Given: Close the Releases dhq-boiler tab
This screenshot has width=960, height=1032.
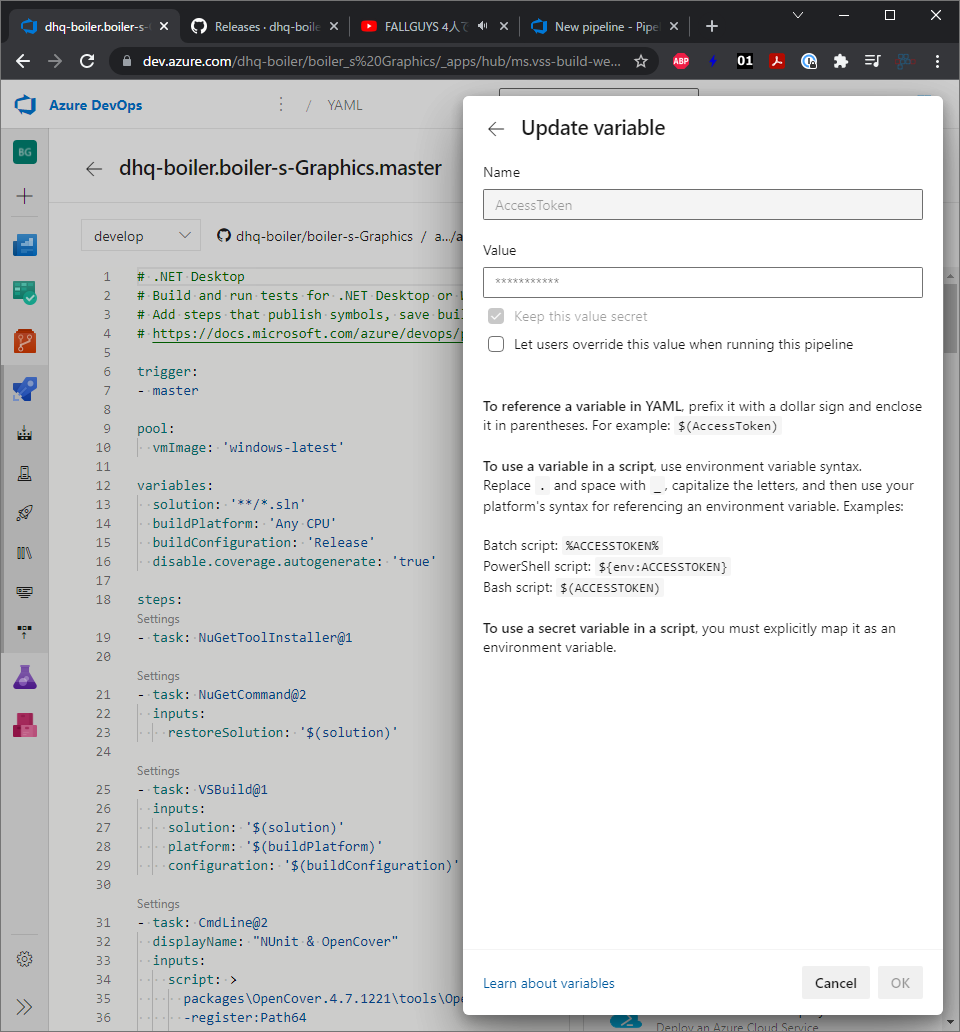Looking at the screenshot, I should [x=334, y=26].
